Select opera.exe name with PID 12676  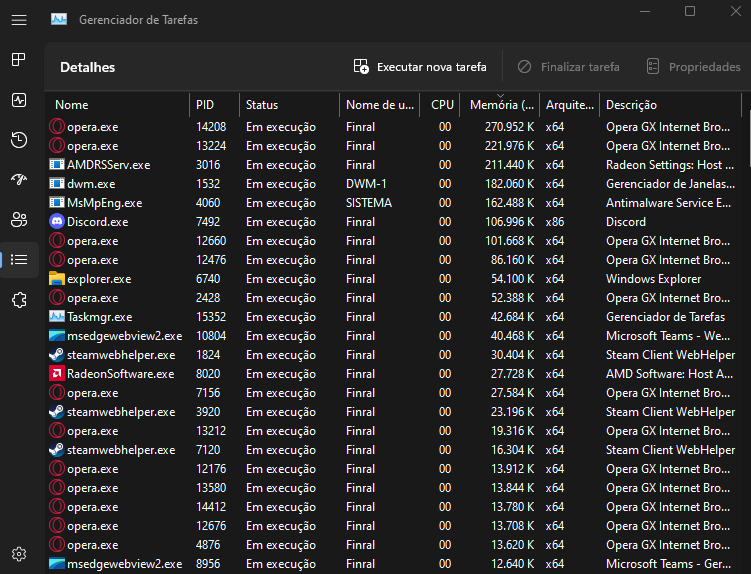(x=92, y=526)
